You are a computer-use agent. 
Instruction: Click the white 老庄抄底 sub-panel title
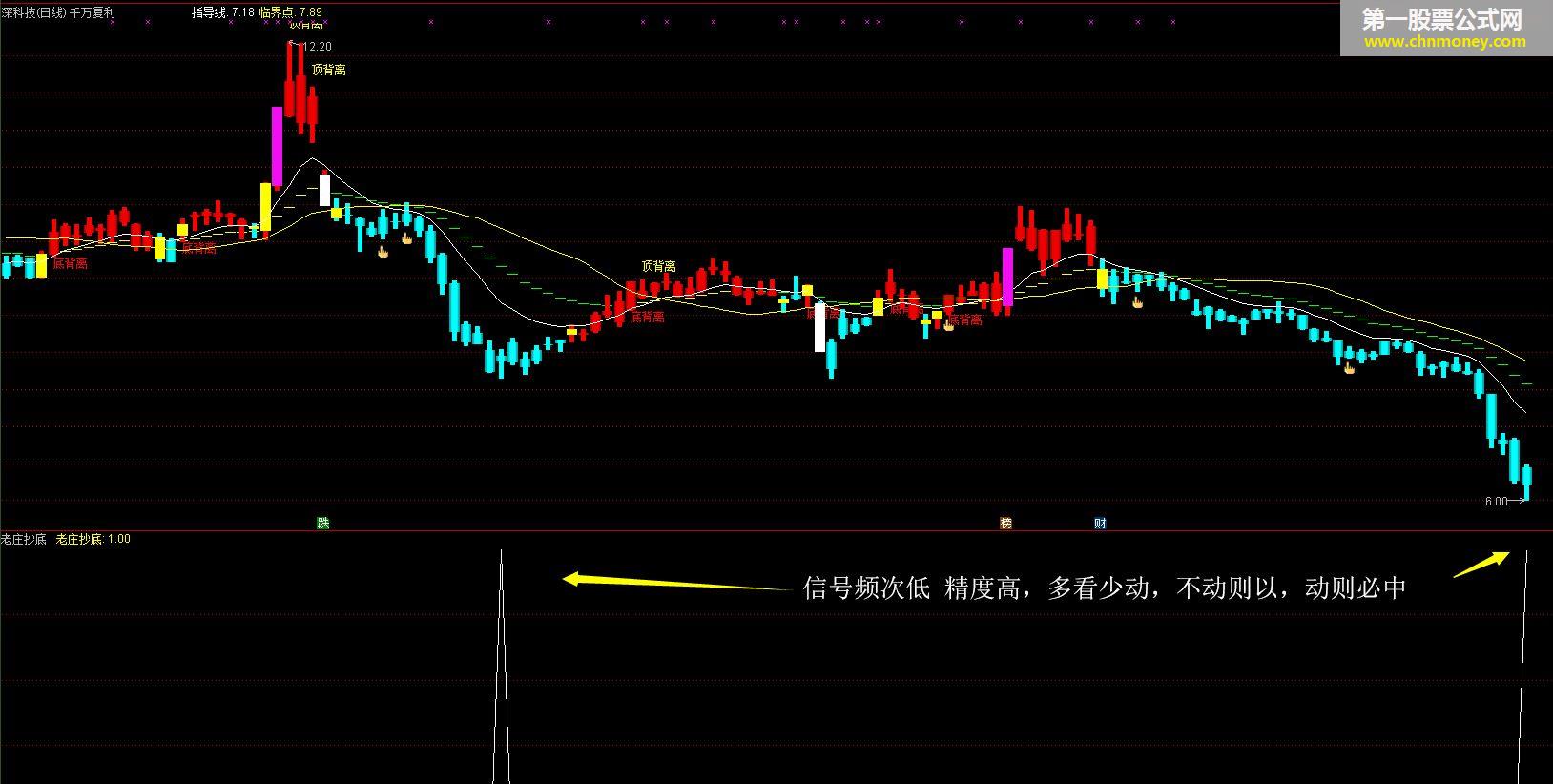pyautogui.click(x=24, y=539)
